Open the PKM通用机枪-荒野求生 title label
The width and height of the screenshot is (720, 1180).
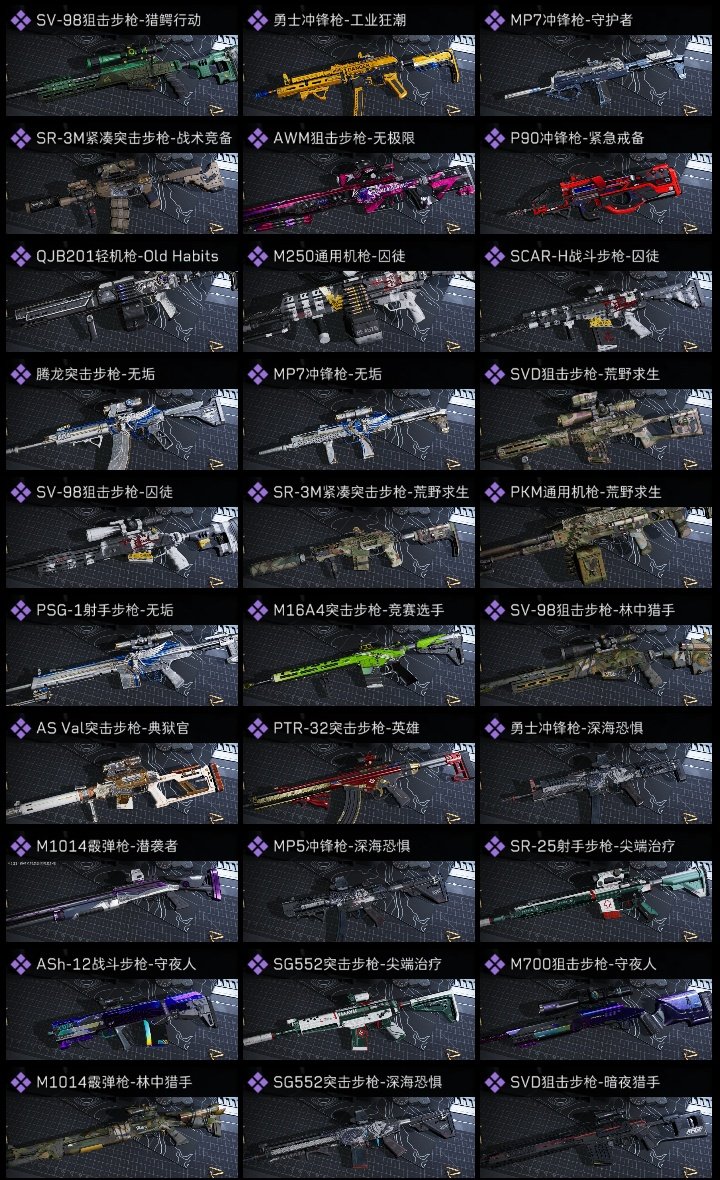585,492
